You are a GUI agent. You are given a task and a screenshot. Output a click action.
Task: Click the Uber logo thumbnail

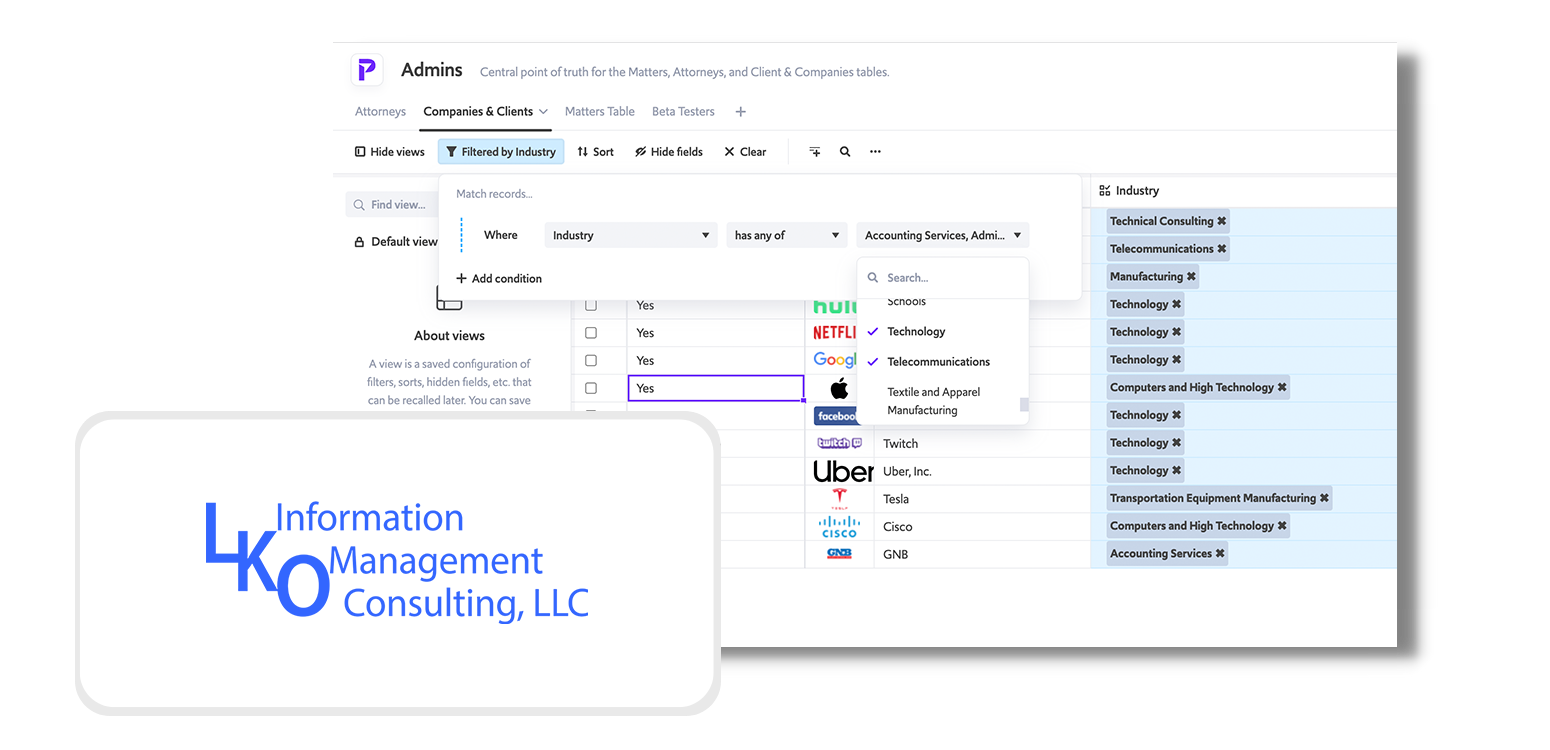[x=844, y=471]
